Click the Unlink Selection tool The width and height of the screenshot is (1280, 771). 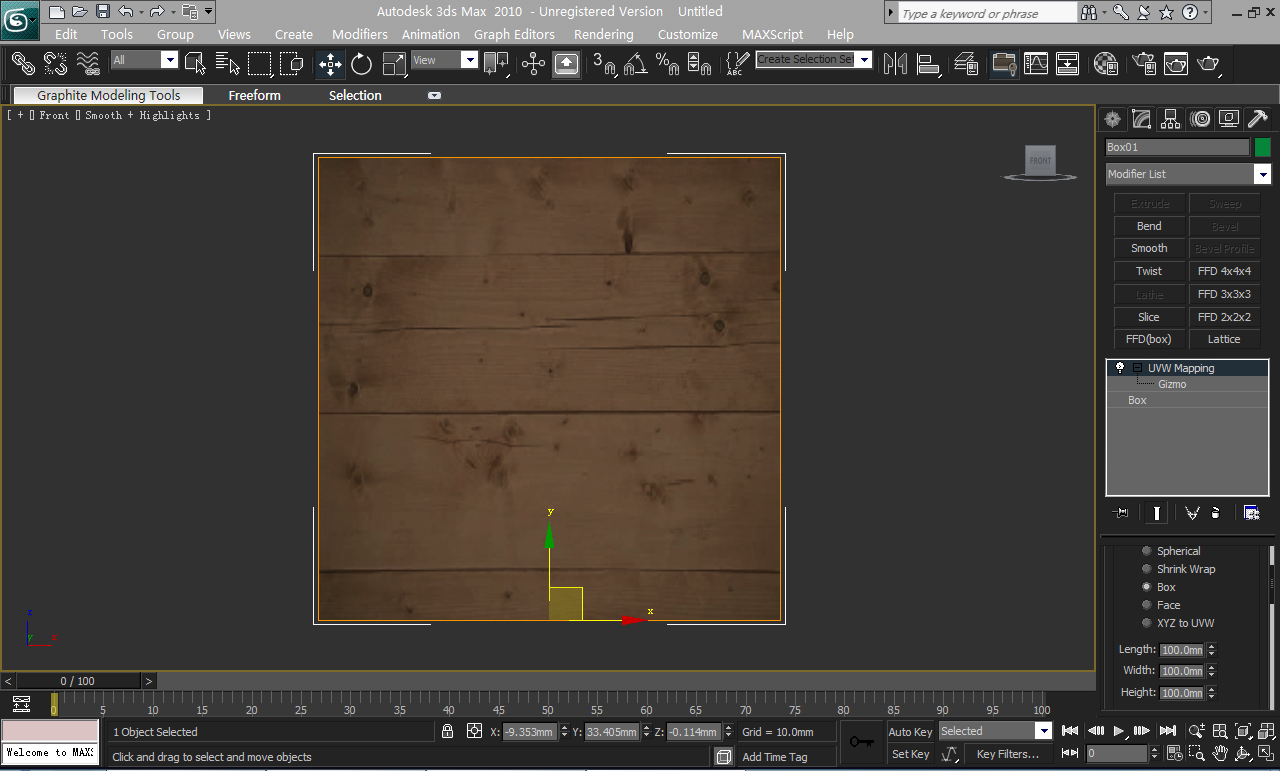(x=56, y=63)
